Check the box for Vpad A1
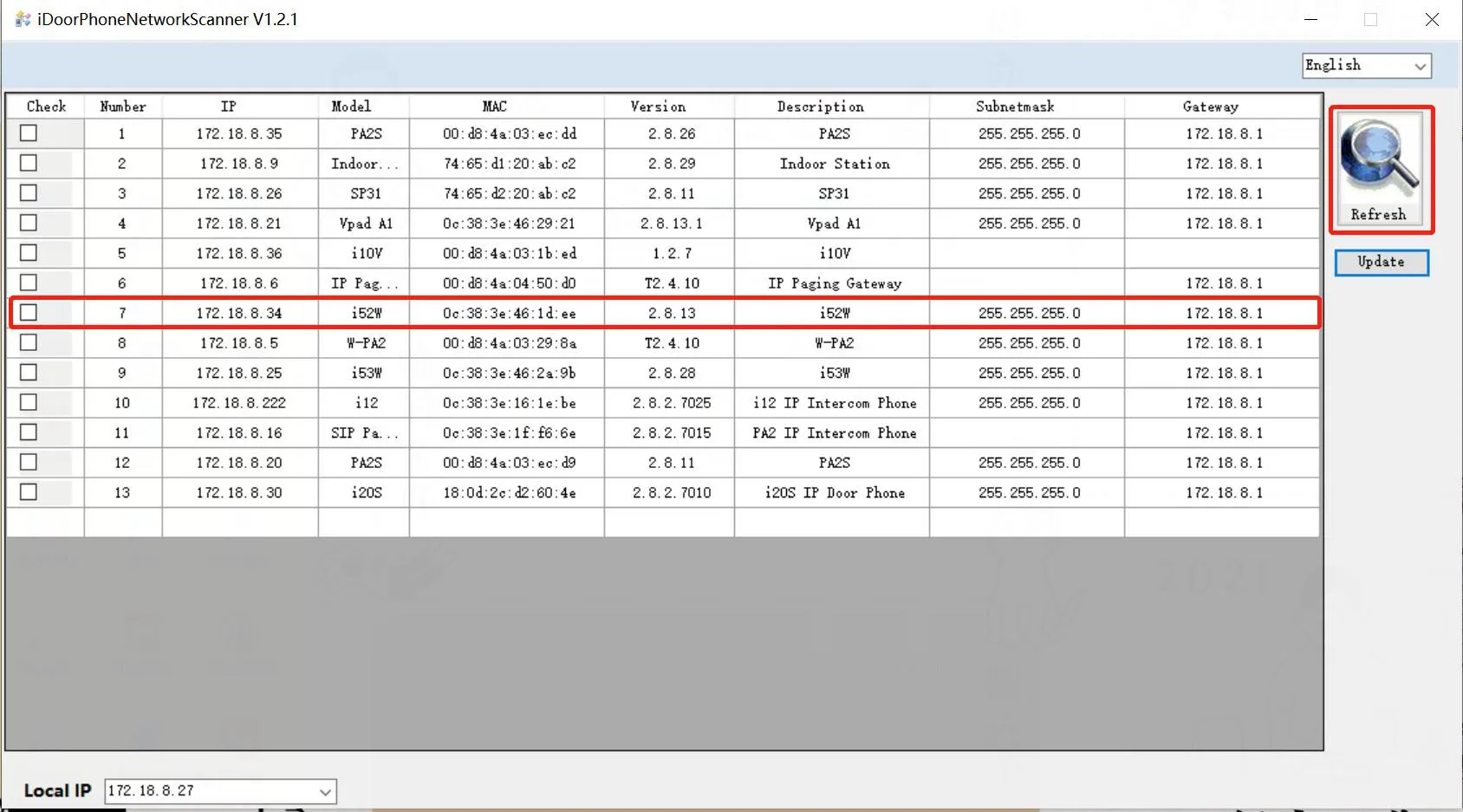This screenshot has height=812, width=1463. coord(29,223)
